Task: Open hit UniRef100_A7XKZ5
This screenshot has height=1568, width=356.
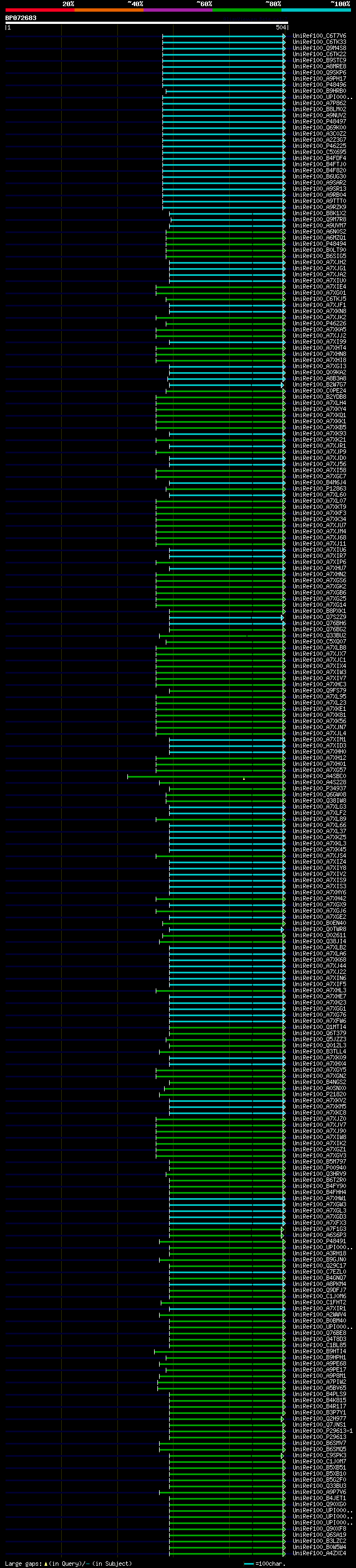Action: [319, 837]
